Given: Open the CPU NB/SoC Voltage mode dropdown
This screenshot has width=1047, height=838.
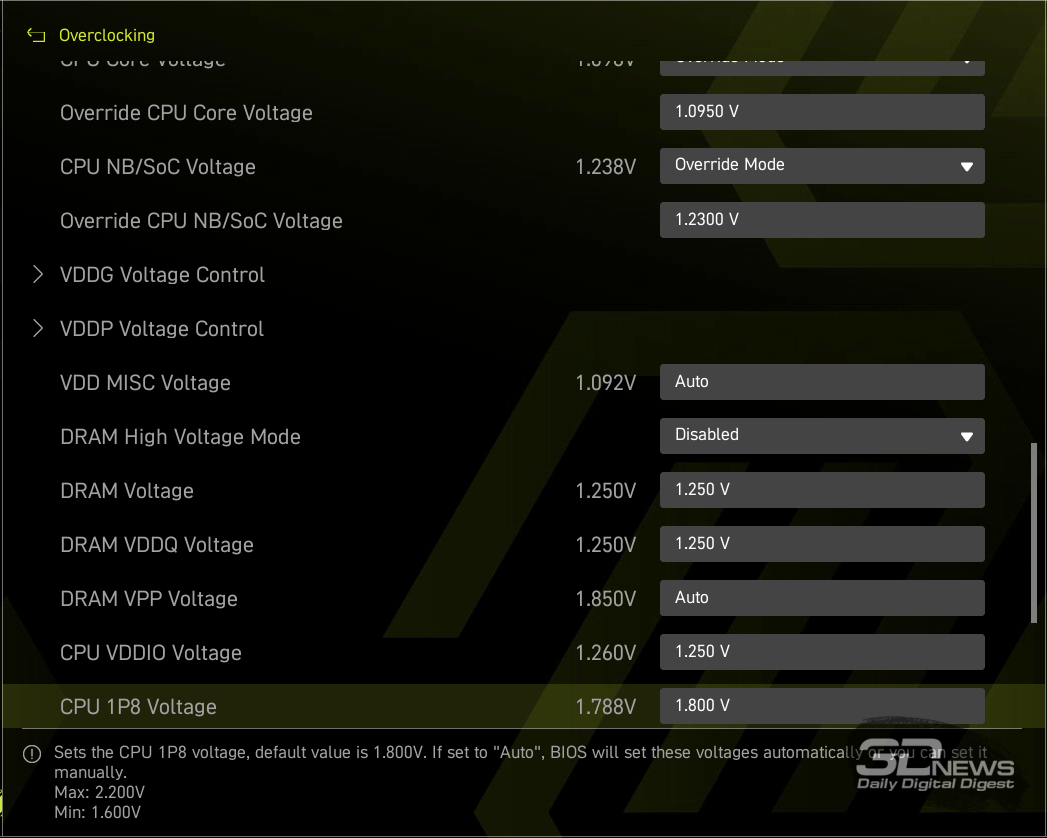Looking at the screenshot, I should (x=821, y=165).
